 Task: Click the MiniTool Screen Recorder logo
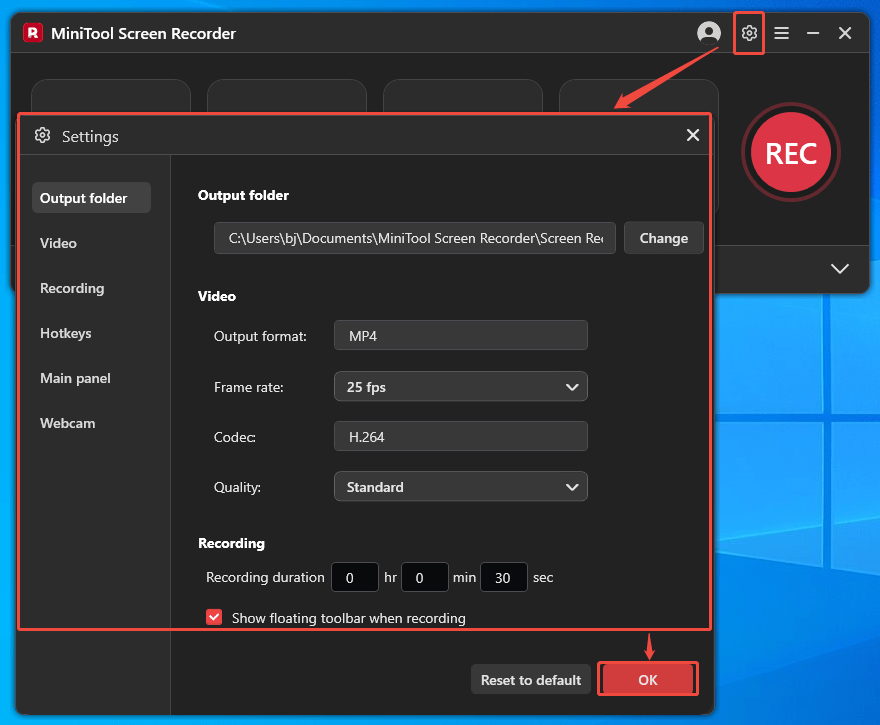[33, 33]
